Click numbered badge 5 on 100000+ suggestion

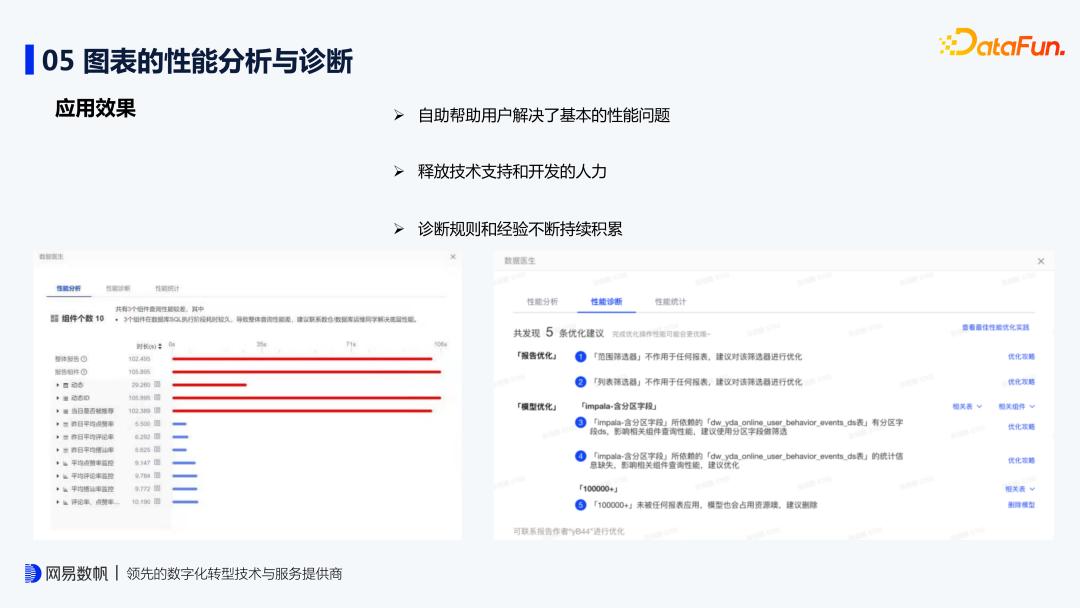tap(581, 504)
